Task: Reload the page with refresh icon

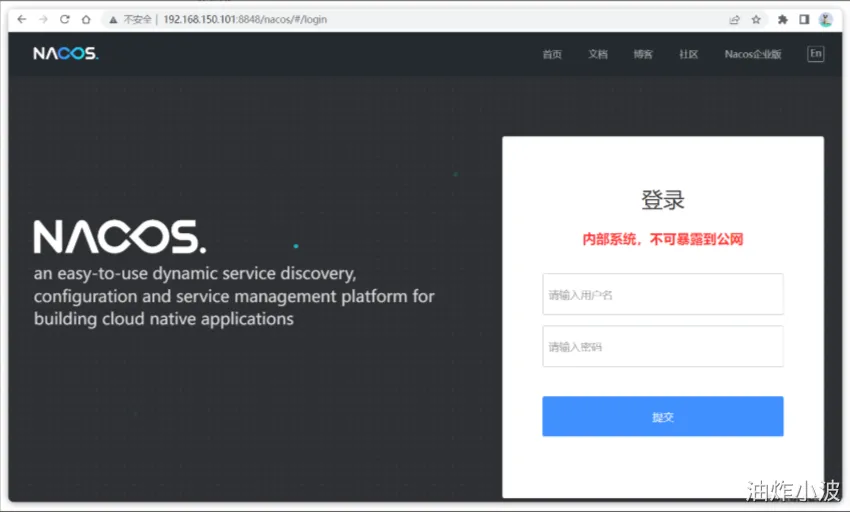Action: [65, 20]
